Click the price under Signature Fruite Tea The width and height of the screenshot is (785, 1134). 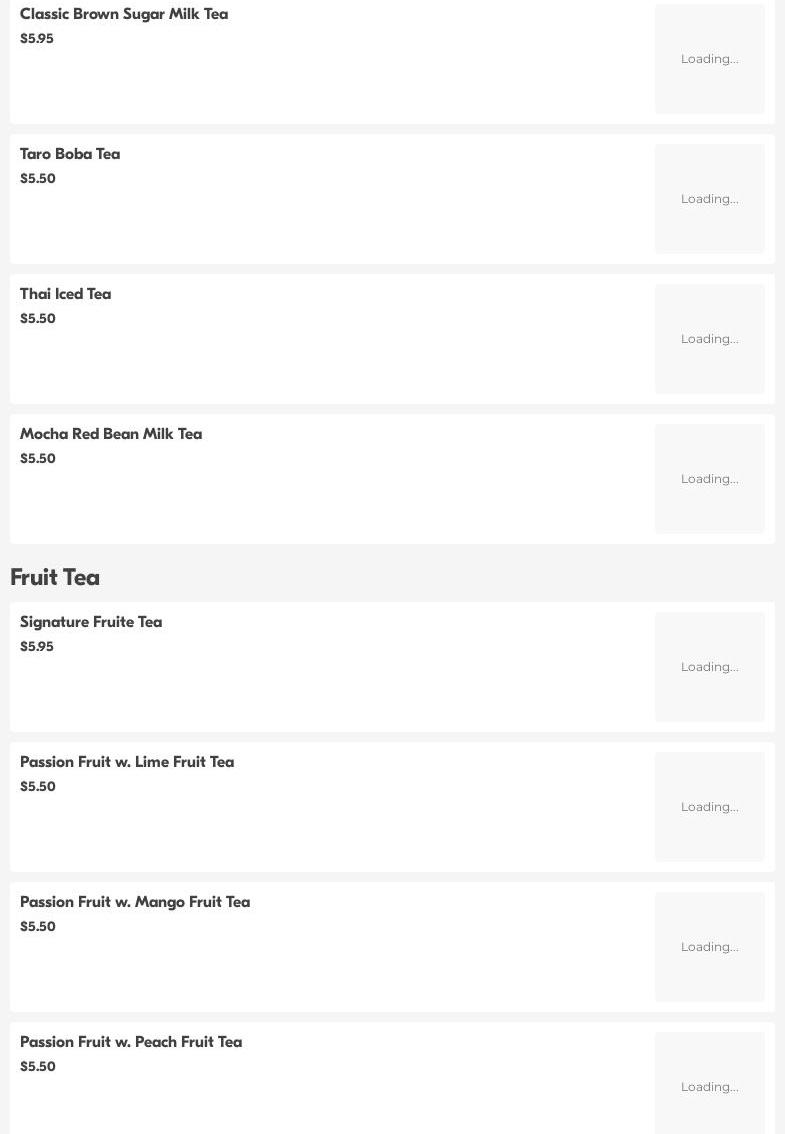click(37, 647)
